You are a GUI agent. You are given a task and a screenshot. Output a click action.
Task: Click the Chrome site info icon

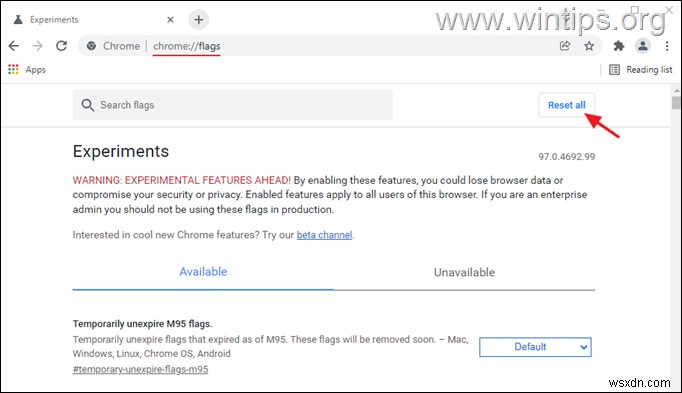tap(91, 46)
